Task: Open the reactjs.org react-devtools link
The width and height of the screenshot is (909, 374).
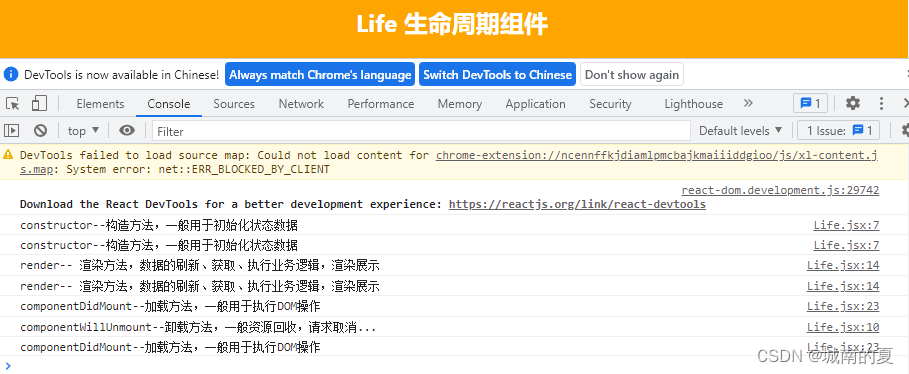Action: 577,204
